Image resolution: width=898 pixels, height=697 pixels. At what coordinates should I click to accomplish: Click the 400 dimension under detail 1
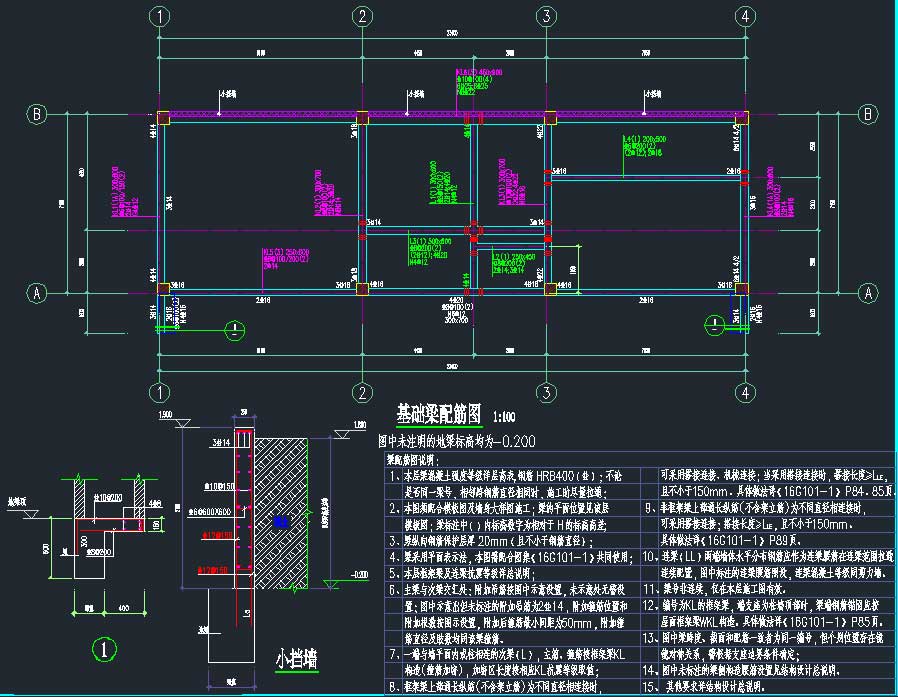pos(123,608)
